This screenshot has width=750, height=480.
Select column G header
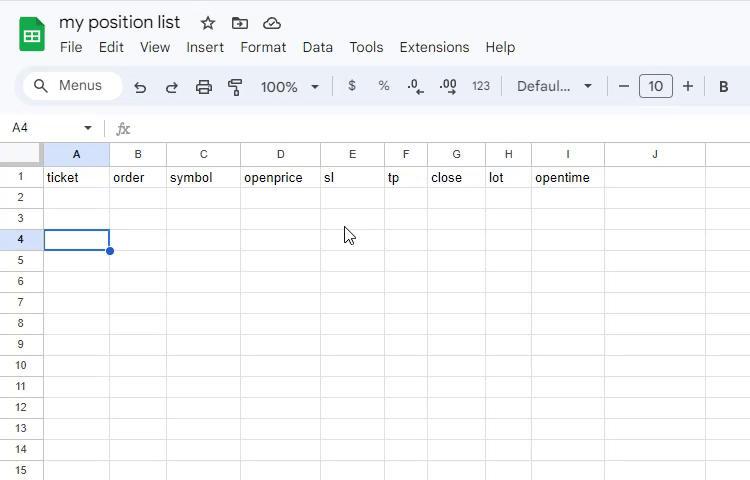[x=456, y=154]
